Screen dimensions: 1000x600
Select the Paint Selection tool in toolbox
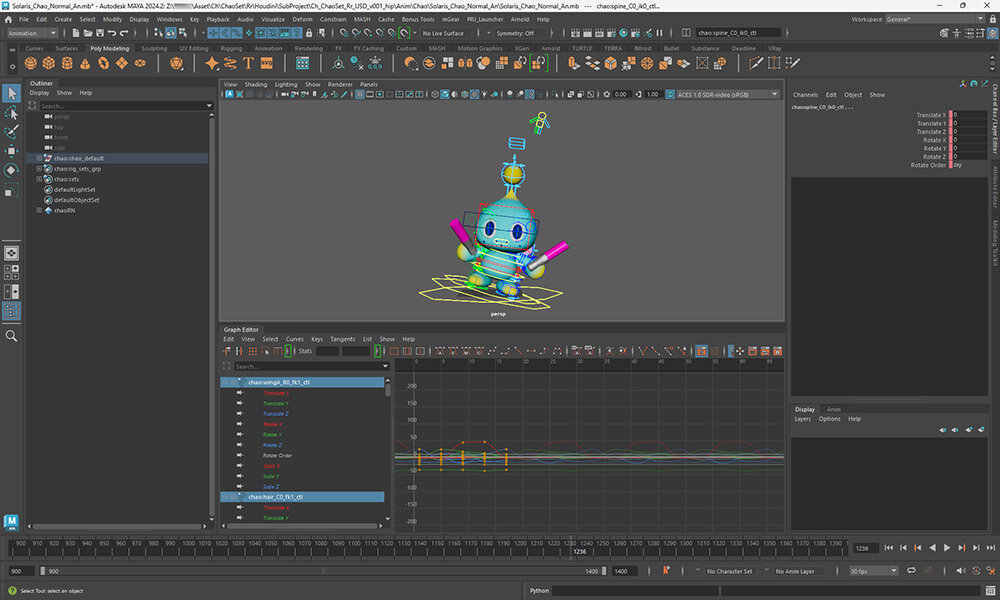pyautogui.click(x=11, y=131)
